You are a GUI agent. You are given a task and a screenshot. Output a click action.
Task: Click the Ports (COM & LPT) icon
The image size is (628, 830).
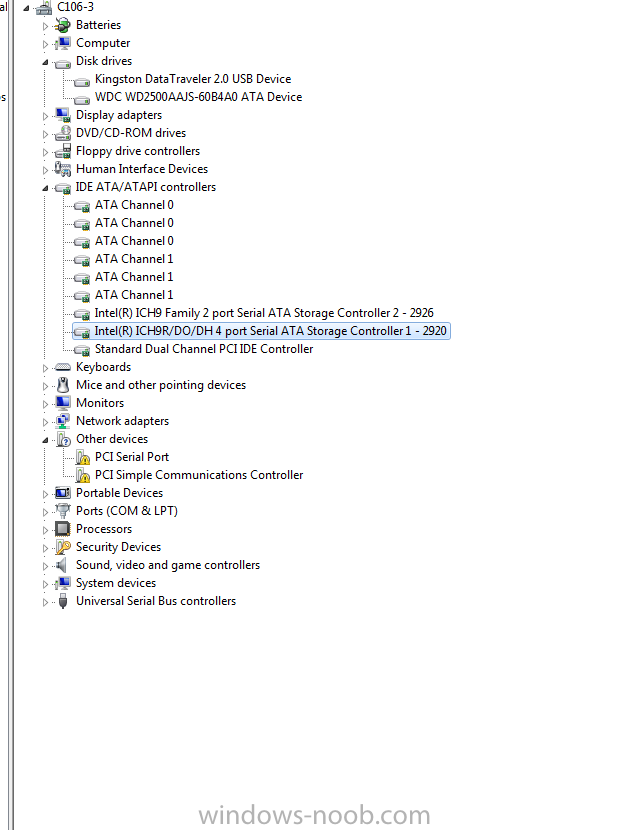tap(62, 511)
